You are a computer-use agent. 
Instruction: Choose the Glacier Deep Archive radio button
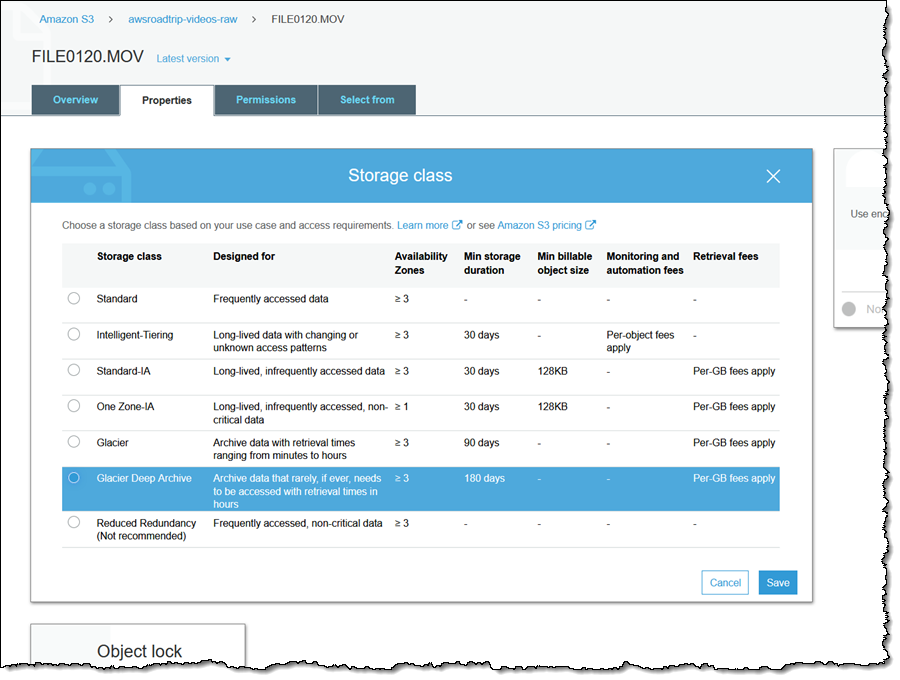point(73,478)
